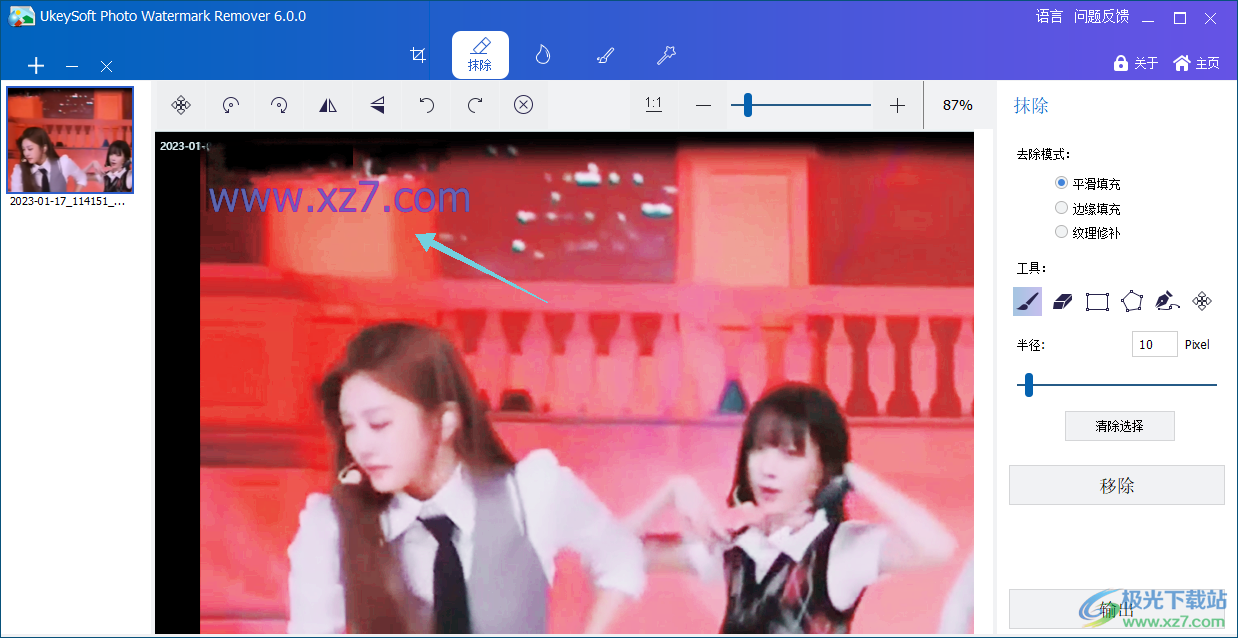
Task: Choose the move tool in the tools panel
Action: click(1202, 301)
